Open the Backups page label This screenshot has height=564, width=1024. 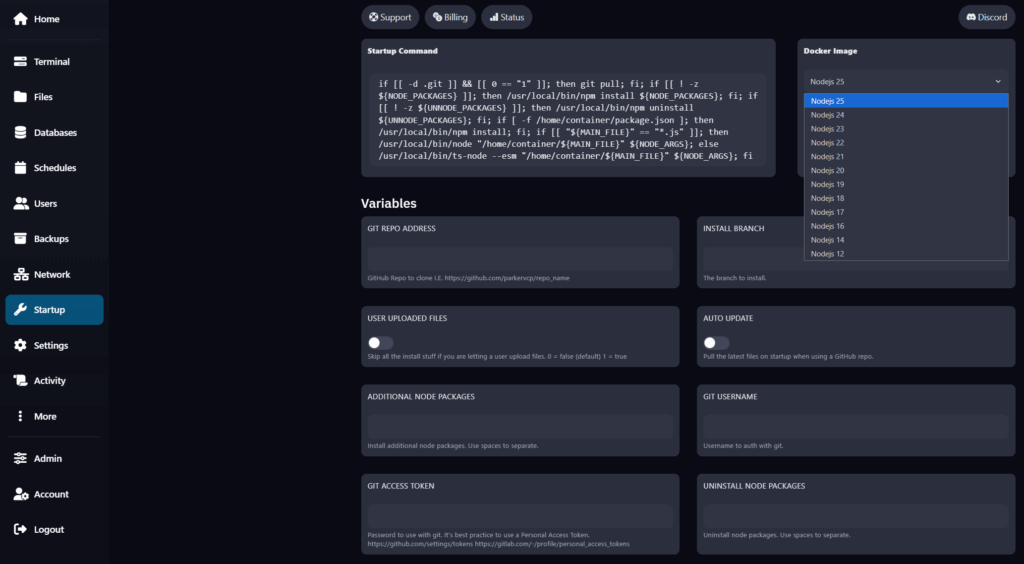[x=51, y=239]
